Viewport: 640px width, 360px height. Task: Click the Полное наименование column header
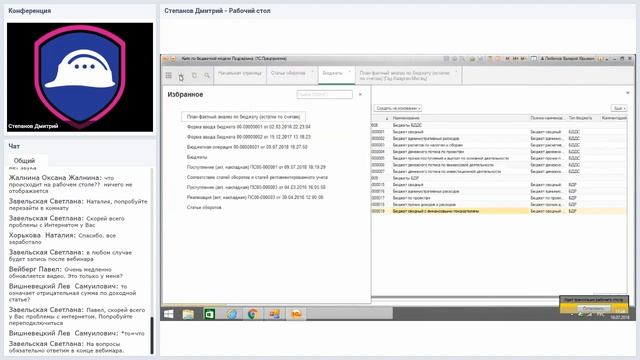547,118
